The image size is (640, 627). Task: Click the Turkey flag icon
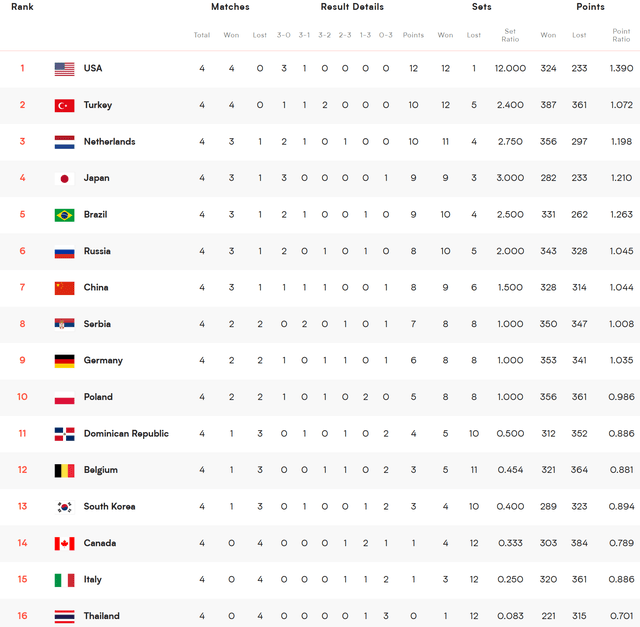tap(64, 105)
